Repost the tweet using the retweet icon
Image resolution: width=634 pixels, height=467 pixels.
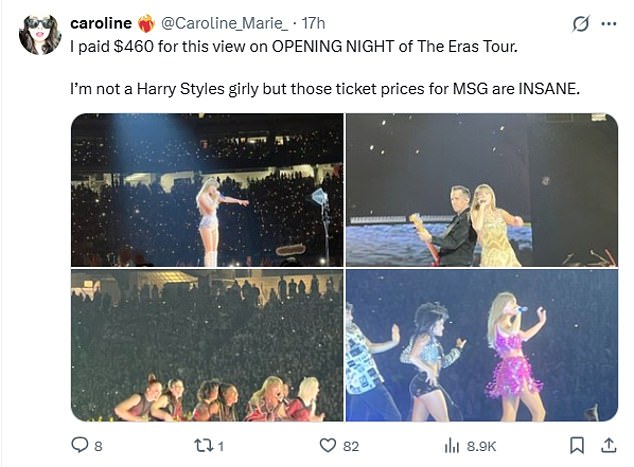[x=203, y=445]
